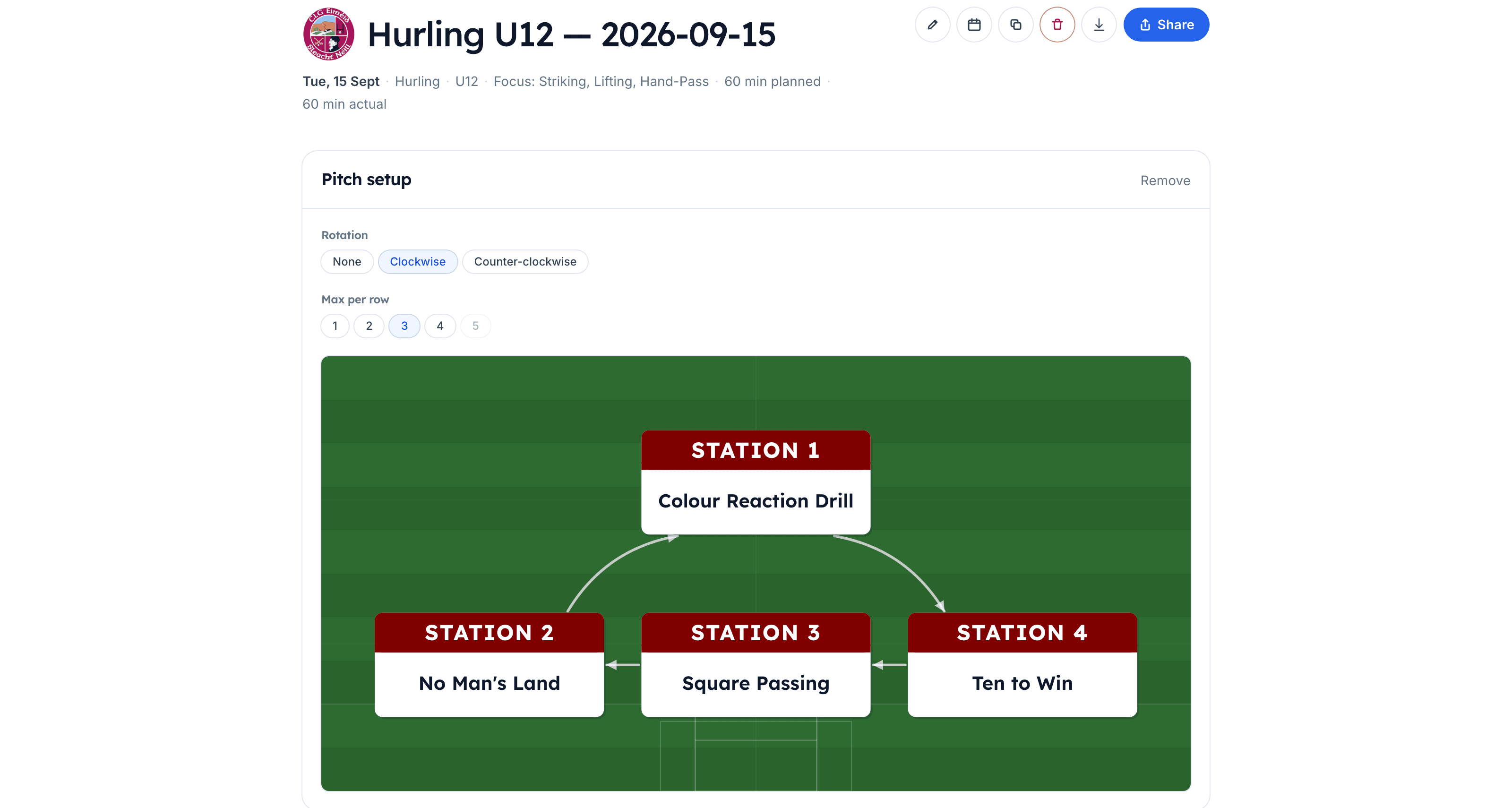Click the U12 age group text
The width and height of the screenshot is (1512, 808).
(x=467, y=82)
